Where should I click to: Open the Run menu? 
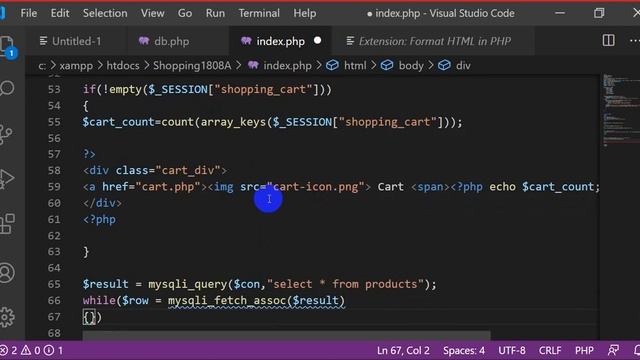tap(215, 13)
